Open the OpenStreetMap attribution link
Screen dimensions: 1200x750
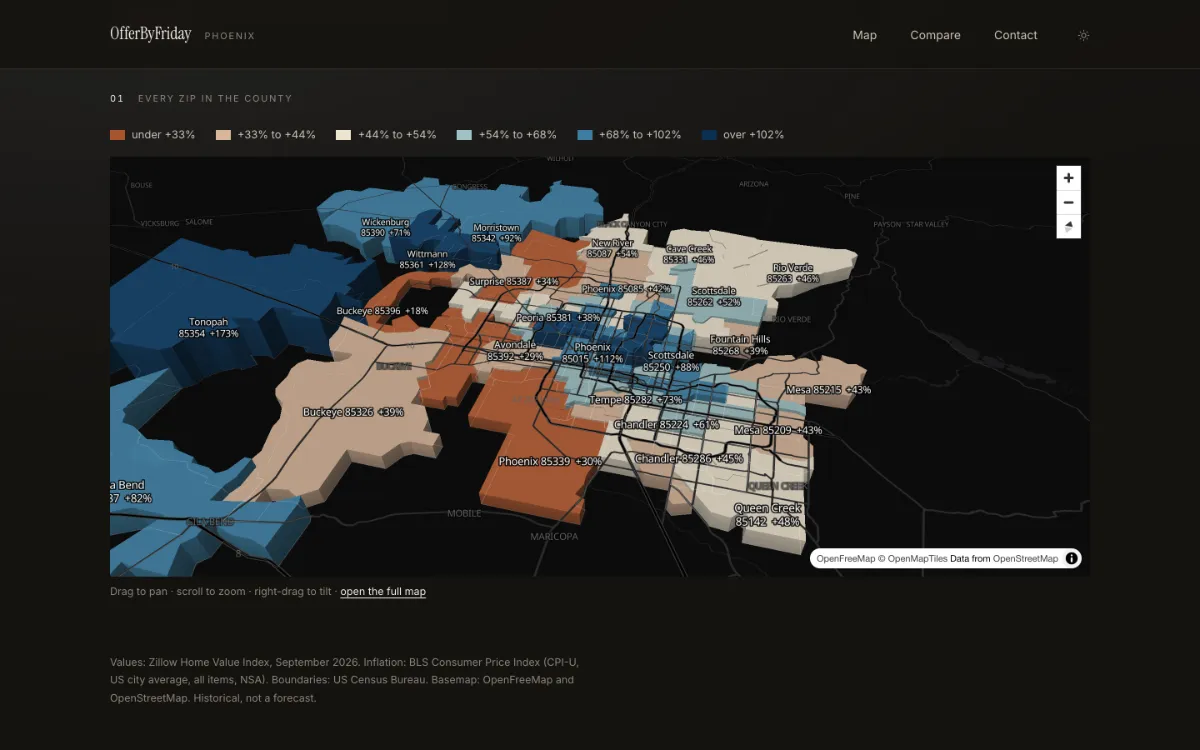coord(1025,559)
